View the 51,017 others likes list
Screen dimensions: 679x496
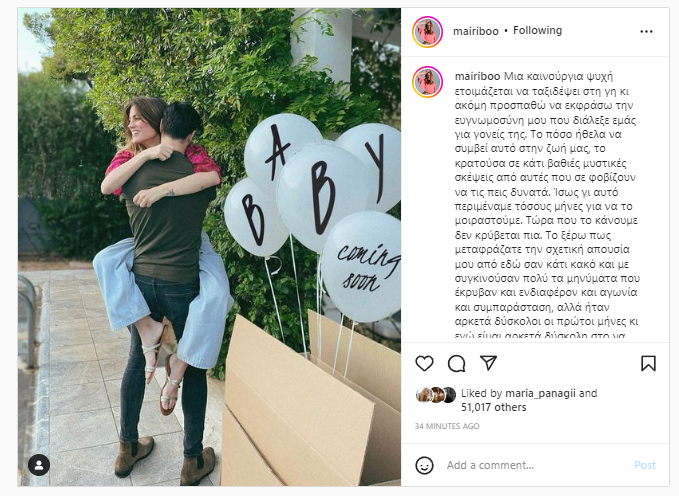[x=494, y=407]
